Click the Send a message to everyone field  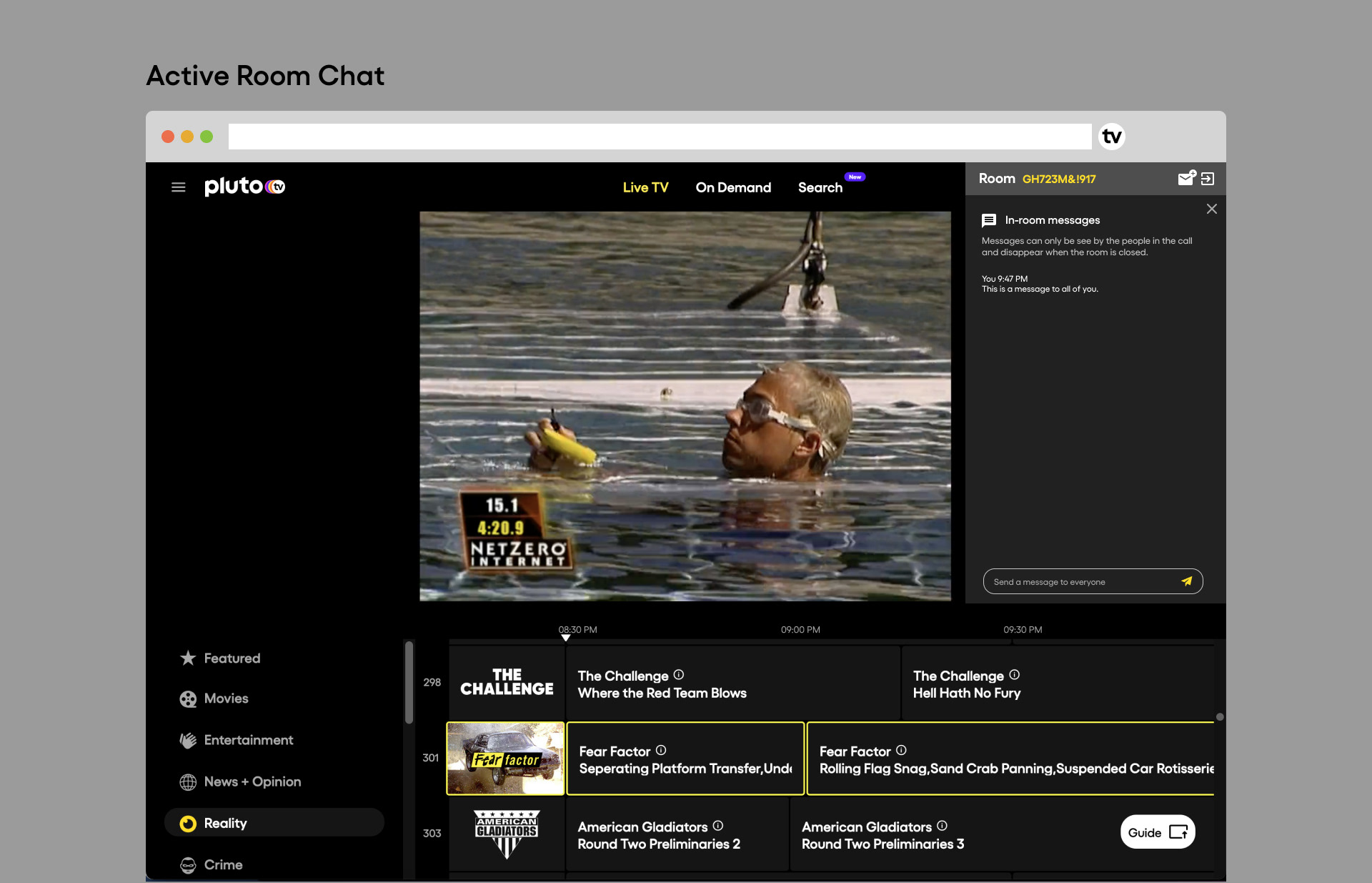point(1079,582)
